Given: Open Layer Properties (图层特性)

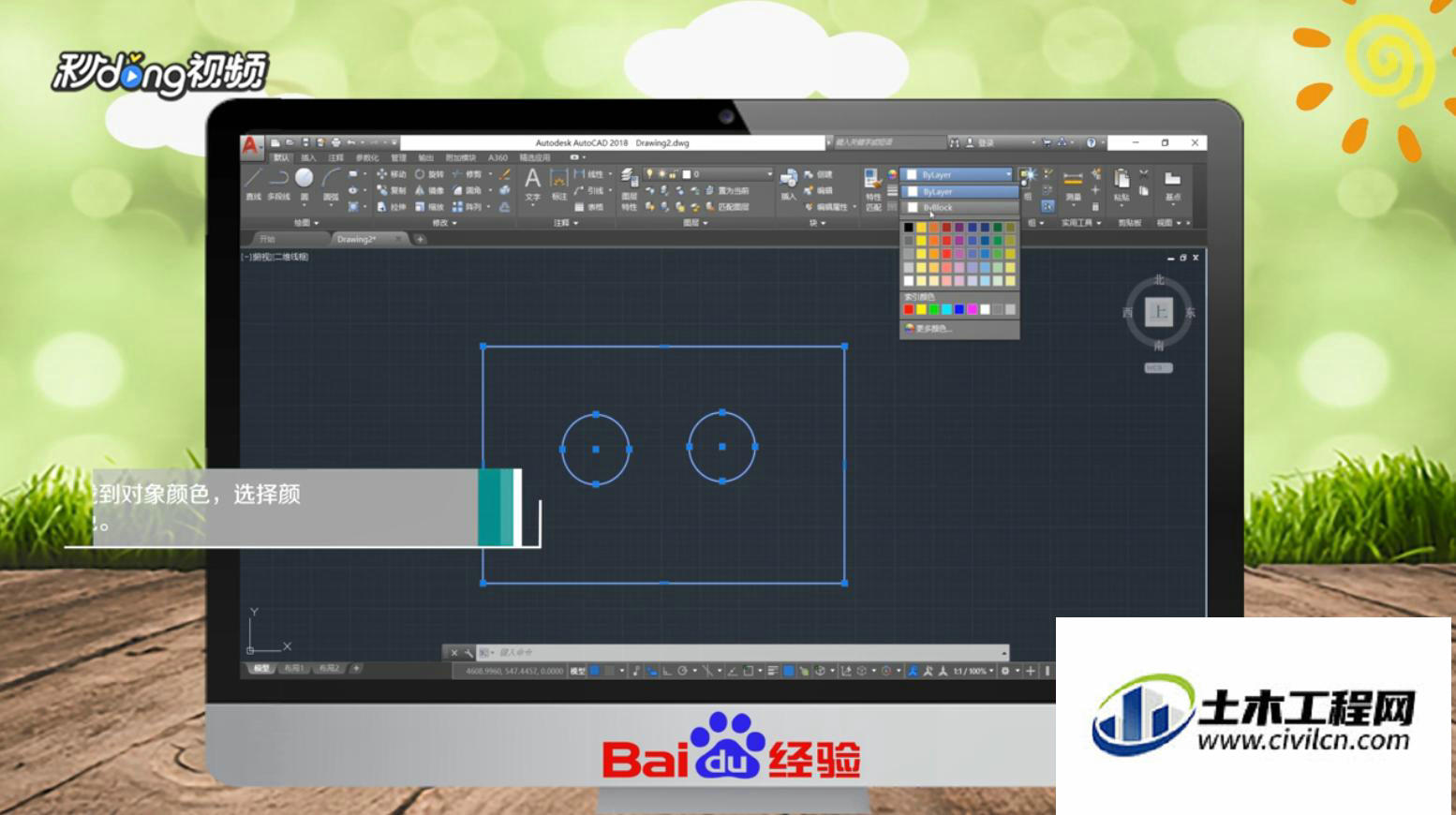Looking at the screenshot, I should pyautogui.click(x=629, y=189).
